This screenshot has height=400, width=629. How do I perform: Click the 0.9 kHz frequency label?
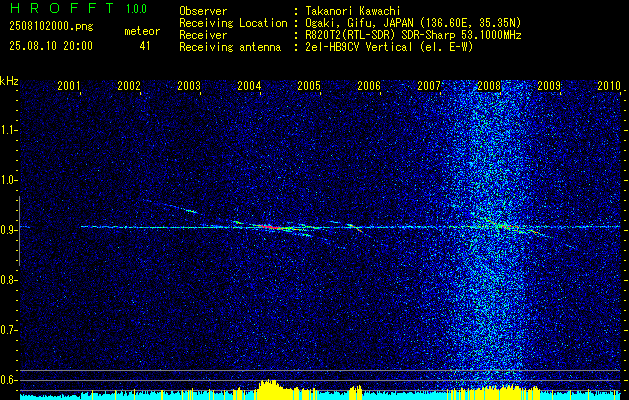pos(7,230)
